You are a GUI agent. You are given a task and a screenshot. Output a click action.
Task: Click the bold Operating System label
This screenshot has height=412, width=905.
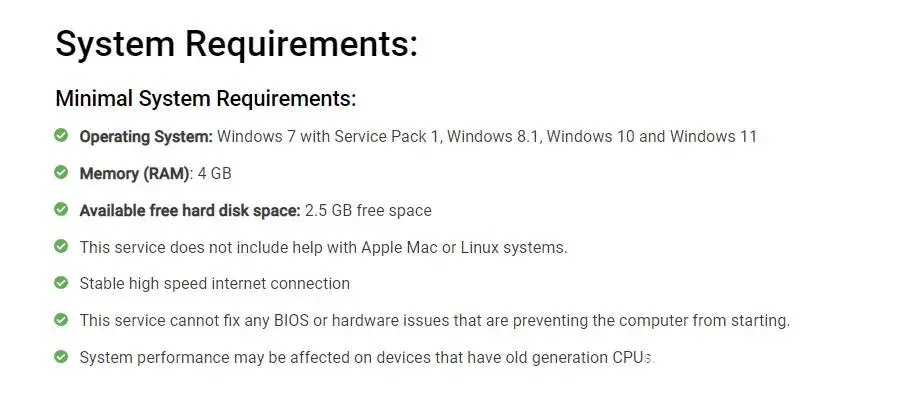tap(146, 136)
